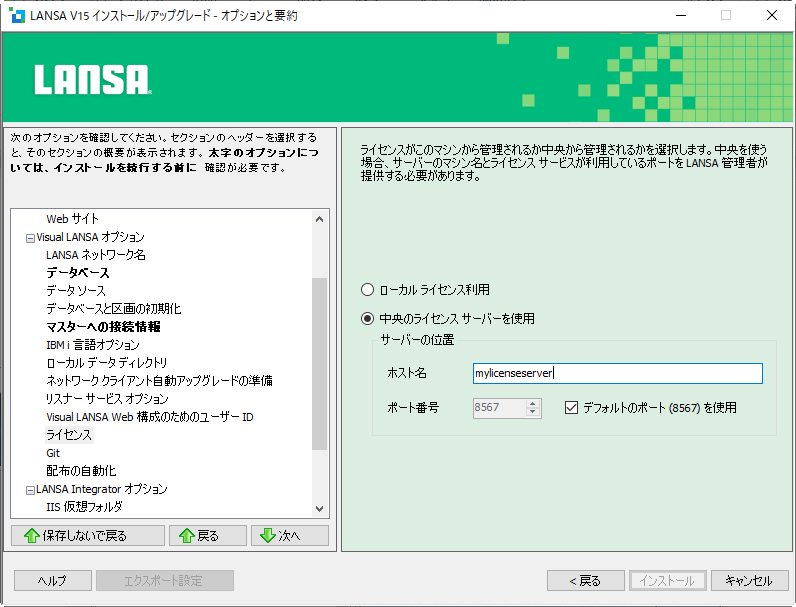The height and width of the screenshot is (607, 796).
Task: Click 保存しないで戻る button
Action: (x=88, y=535)
